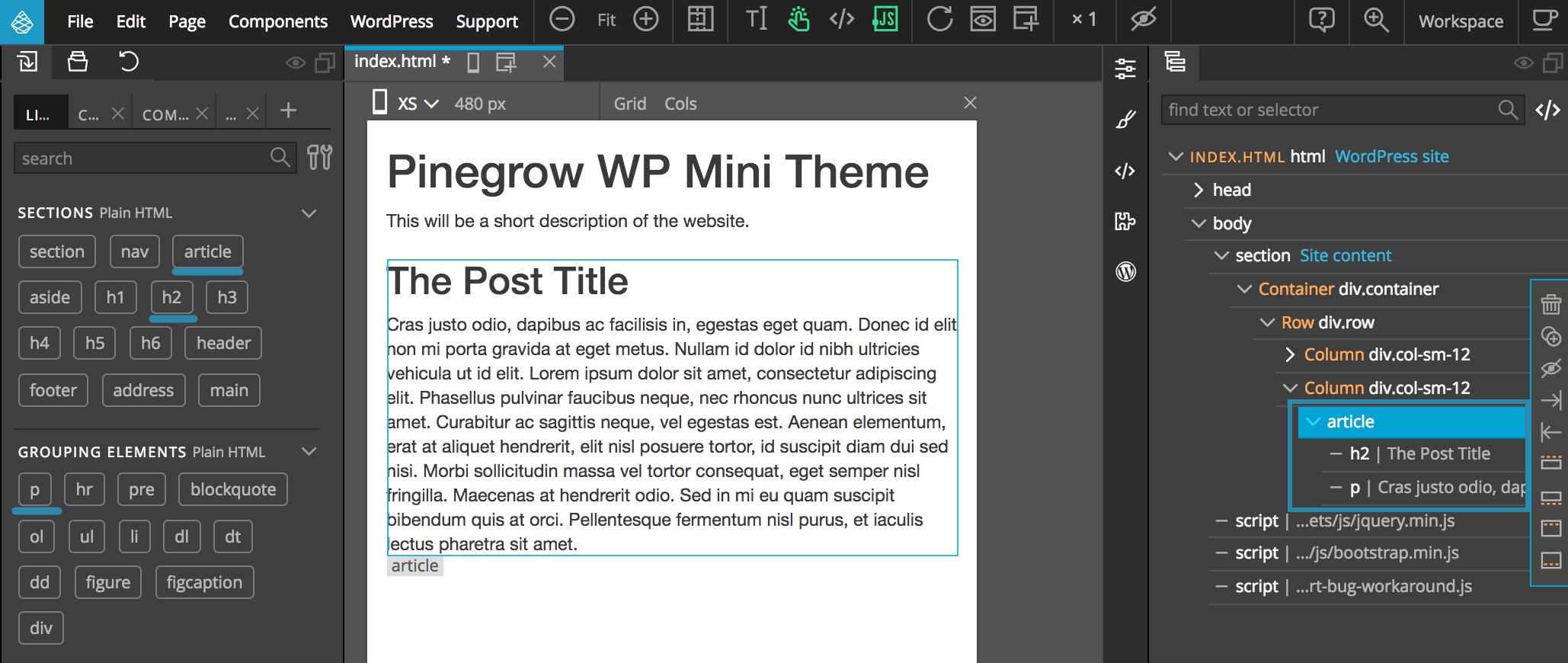Open the Edit menu
Viewport: 1568px width, 663px height.
tap(130, 21)
